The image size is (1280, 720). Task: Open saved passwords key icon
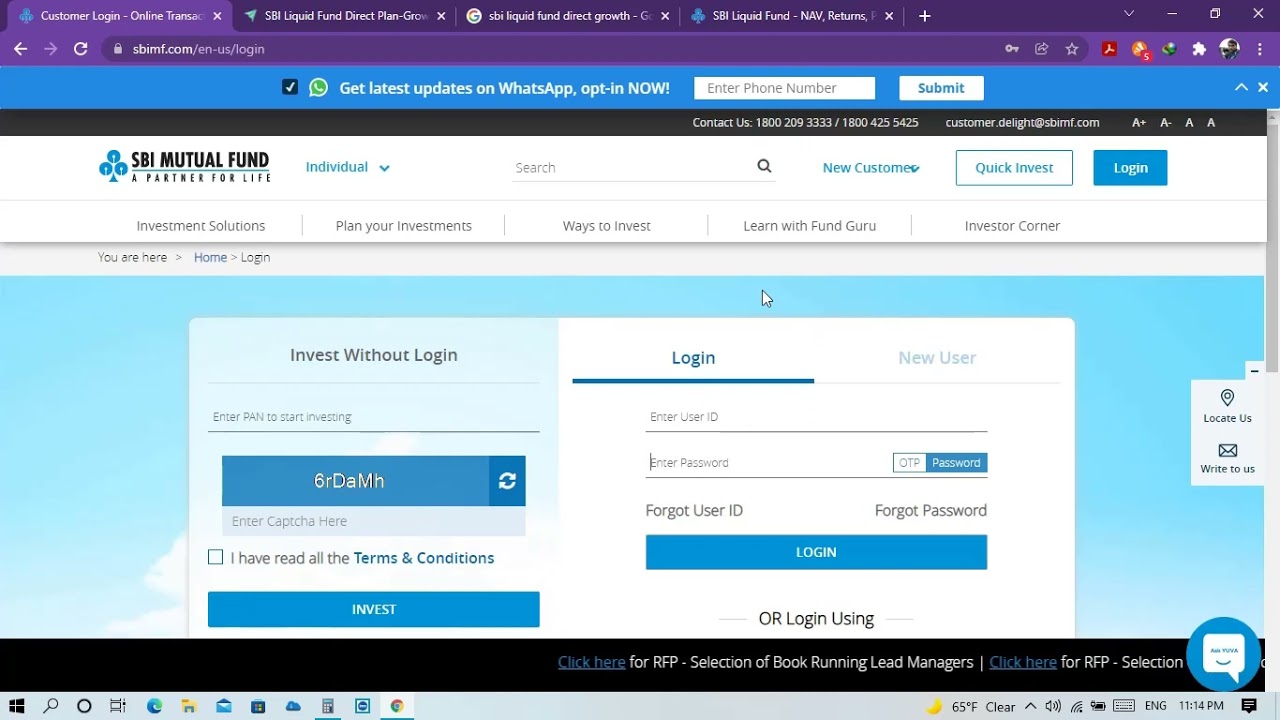click(1012, 48)
